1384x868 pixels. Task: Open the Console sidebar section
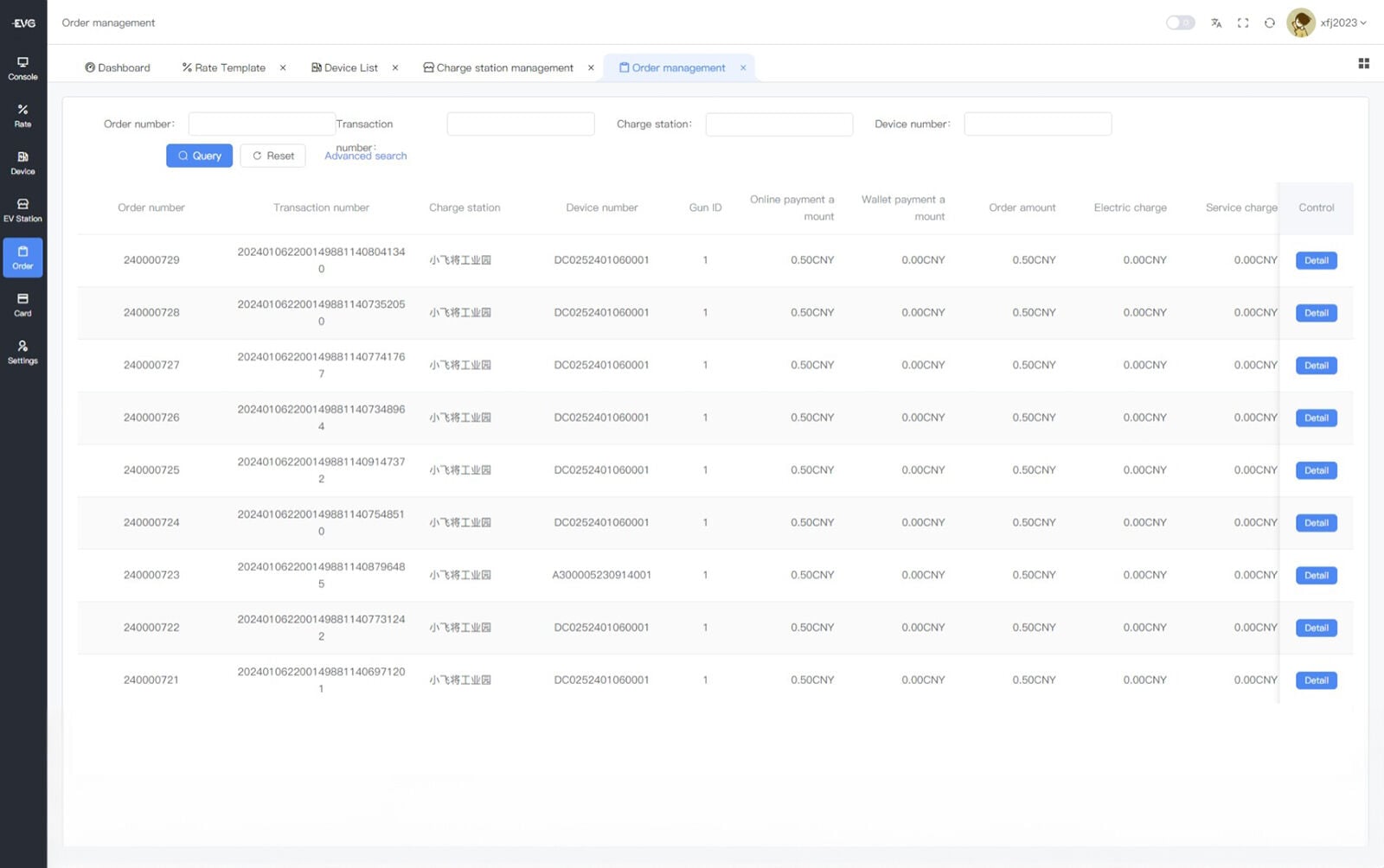click(22, 68)
